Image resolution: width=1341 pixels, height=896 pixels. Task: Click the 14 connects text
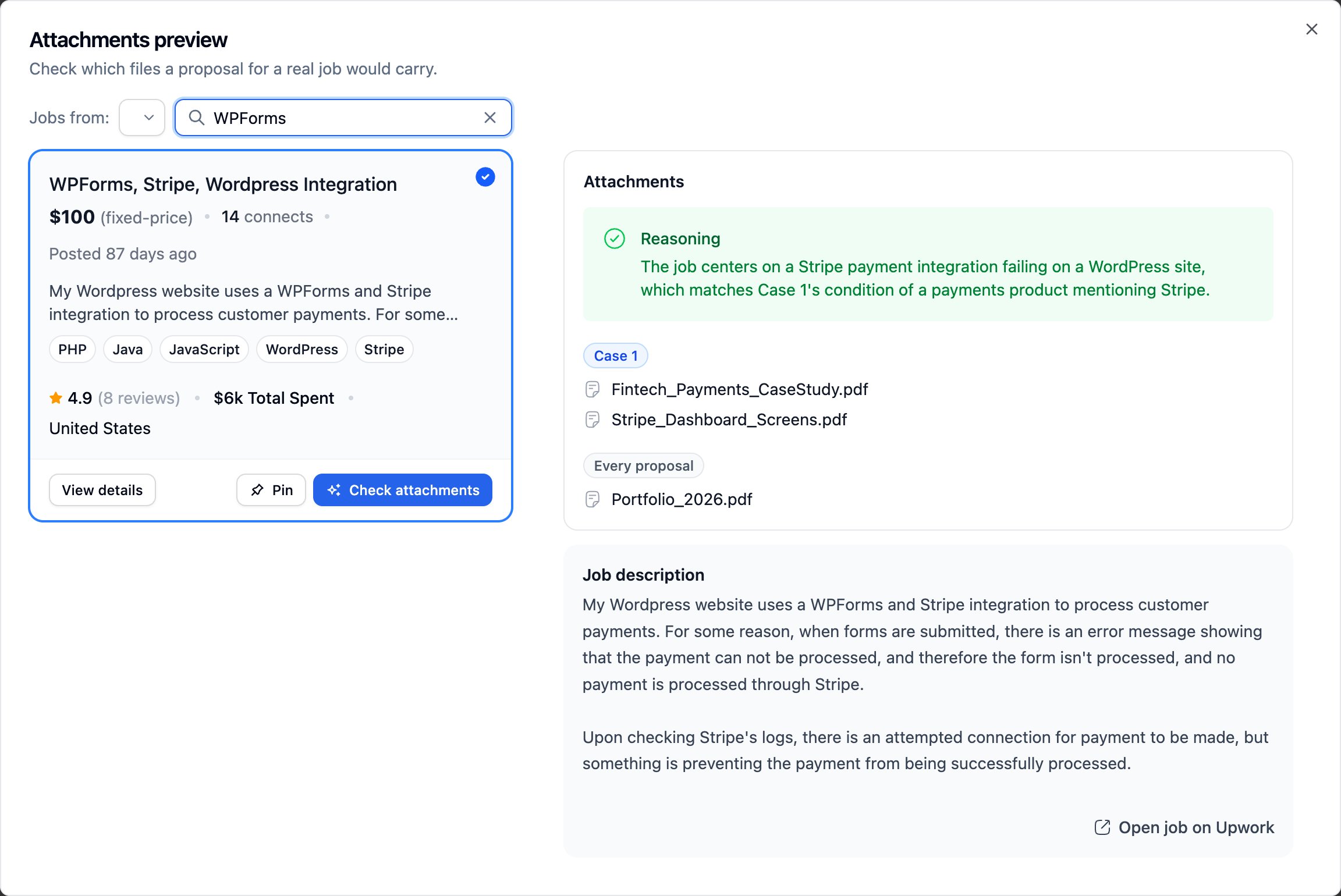tap(267, 216)
